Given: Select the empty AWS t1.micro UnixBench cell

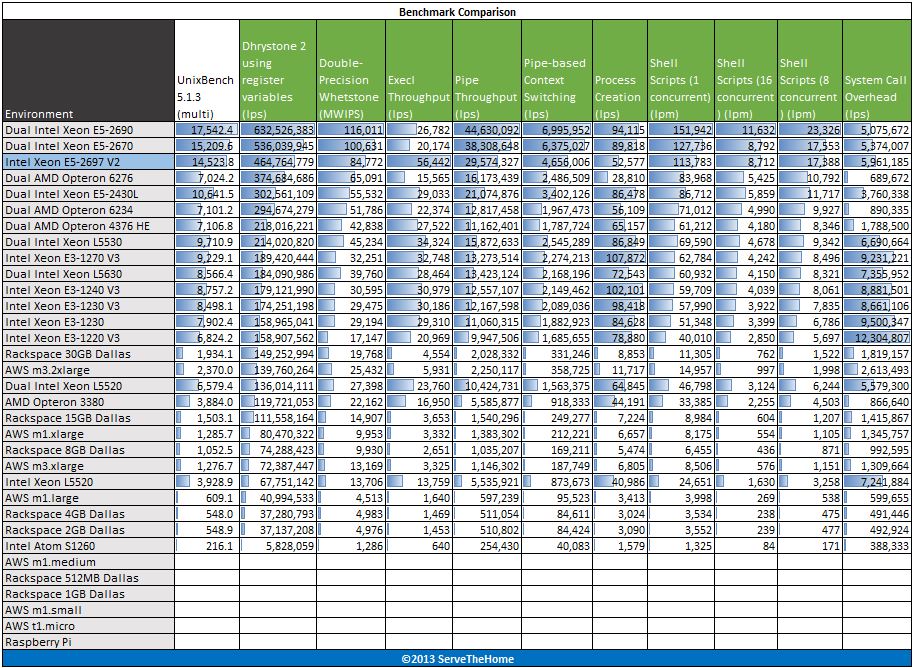Looking at the screenshot, I should pos(207,626).
